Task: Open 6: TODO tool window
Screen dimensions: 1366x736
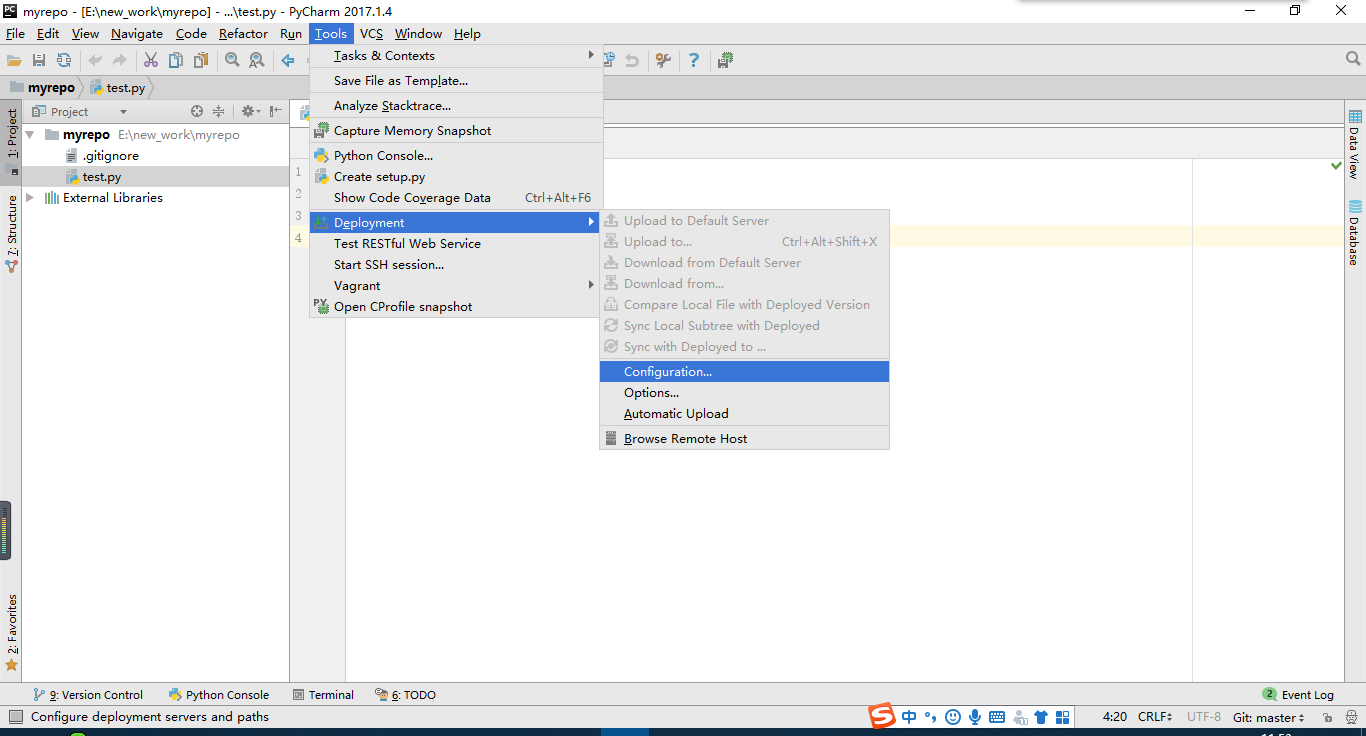Action: tap(405, 695)
